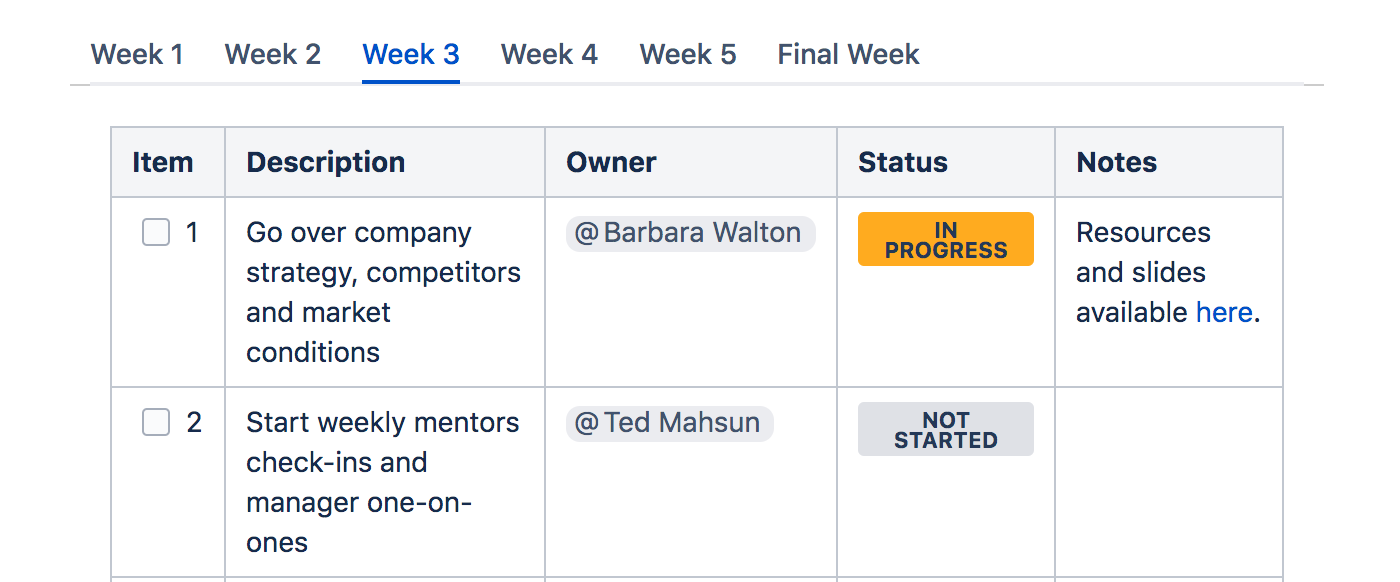This screenshot has width=1400, height=582.
Task: Open Ted Mahsun's user mention
Action: [x=669, y=422]
